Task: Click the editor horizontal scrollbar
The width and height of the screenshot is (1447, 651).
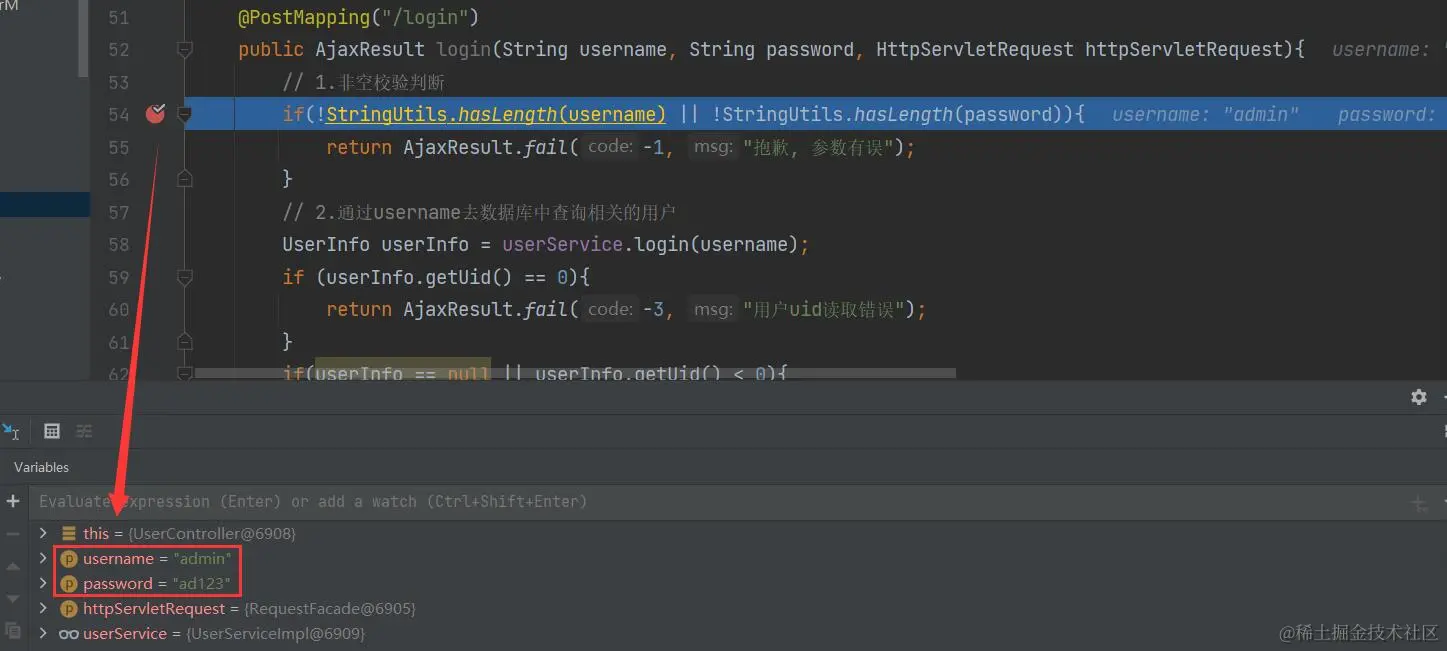Action: click(575, 373)
